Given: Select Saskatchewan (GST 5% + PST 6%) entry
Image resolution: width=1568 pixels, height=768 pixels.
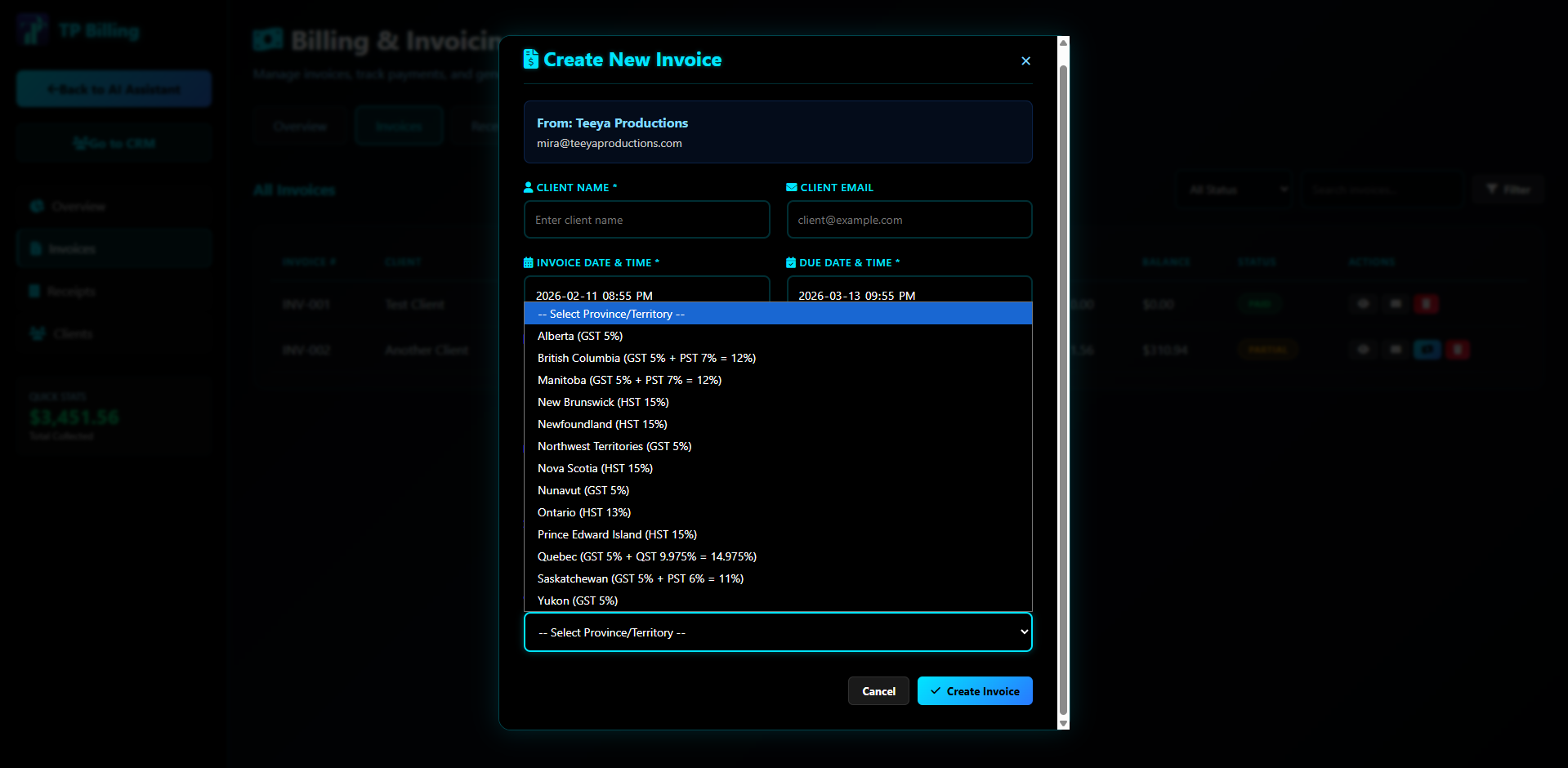Looking at the screenshot, I should [x=640, y=578].
